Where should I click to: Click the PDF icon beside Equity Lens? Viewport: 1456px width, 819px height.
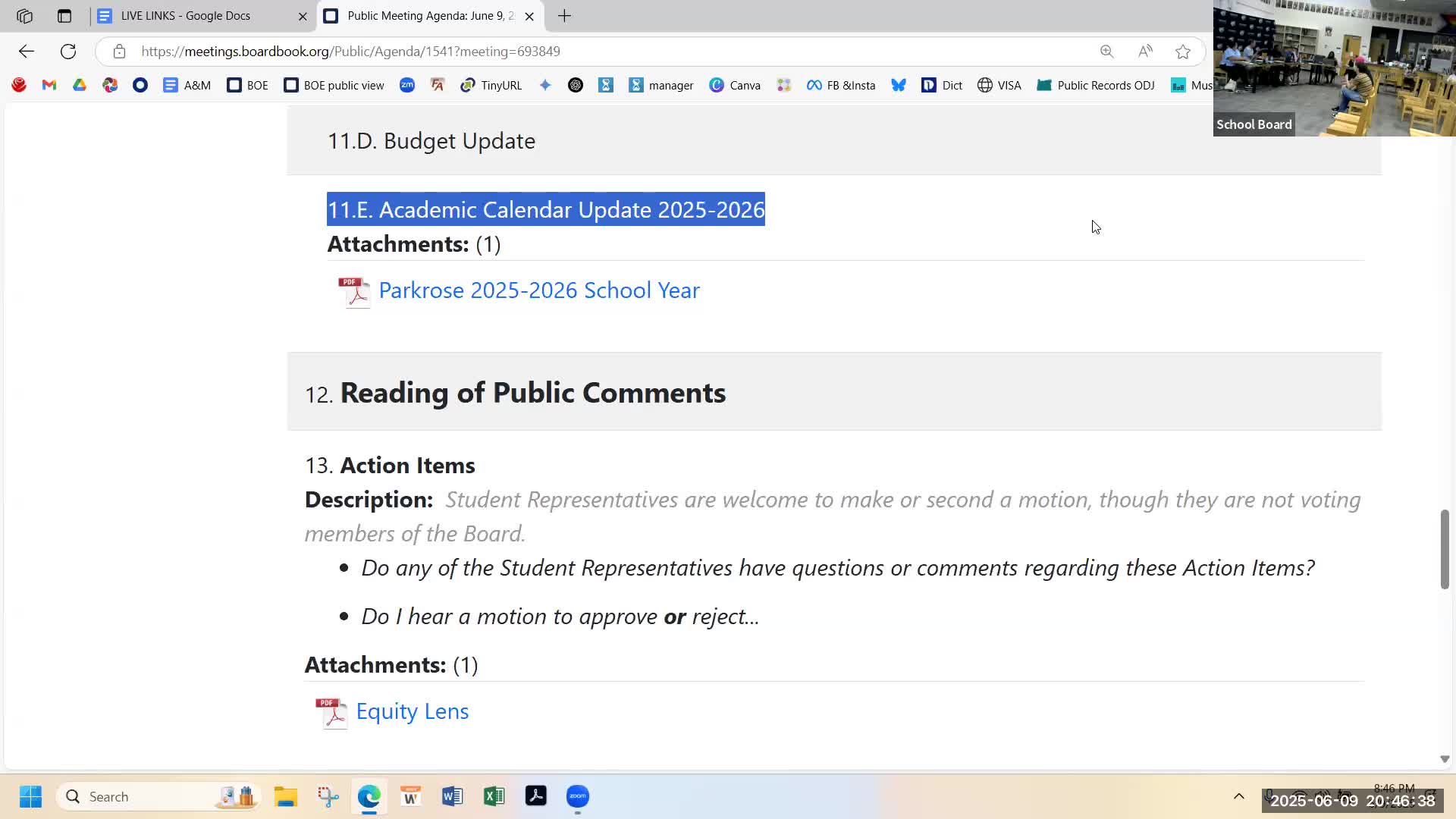331,713
